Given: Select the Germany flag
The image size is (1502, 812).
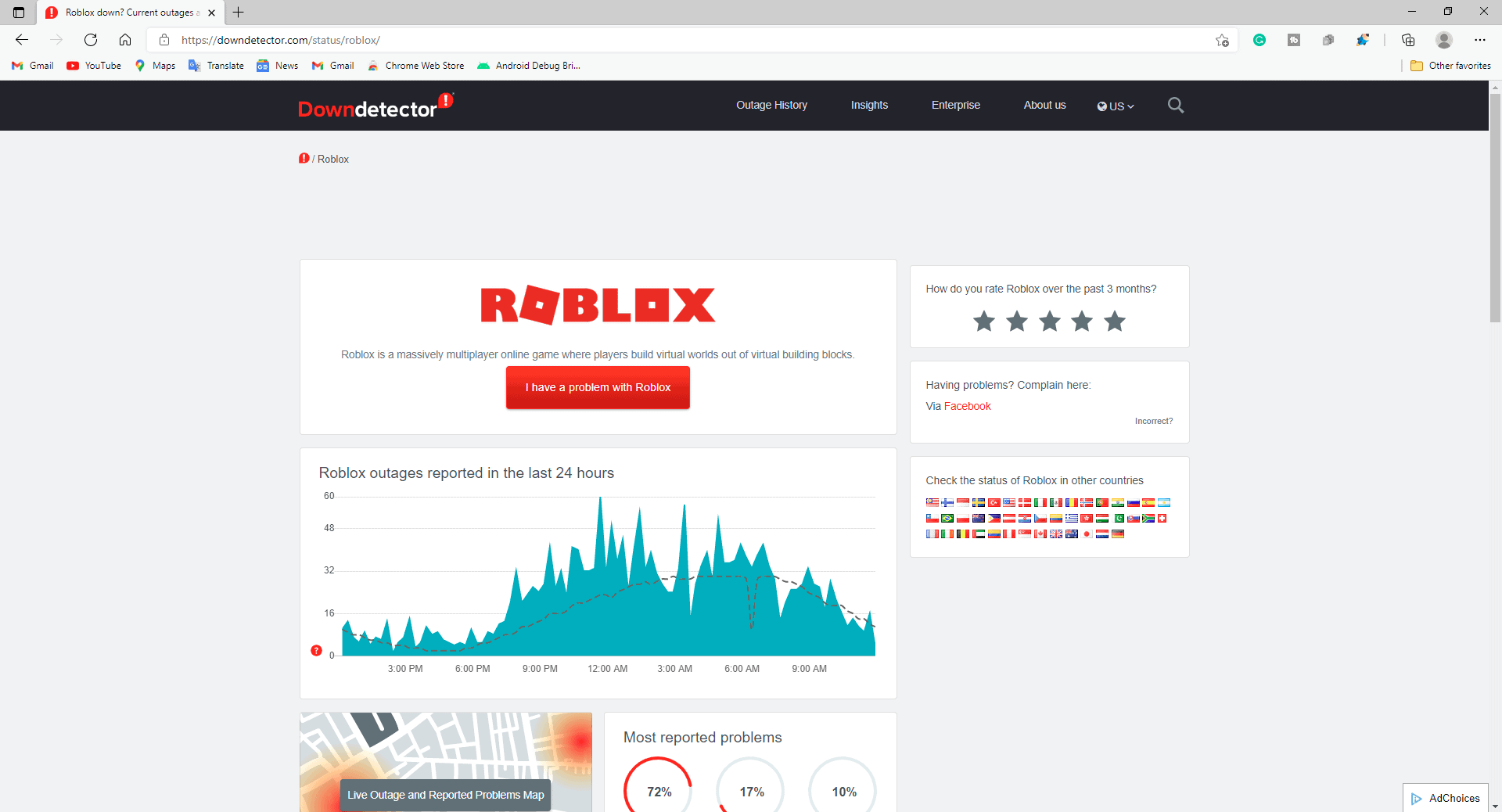Looking at the screenshot, I should pyautogui.click(x=1118, y=534).
